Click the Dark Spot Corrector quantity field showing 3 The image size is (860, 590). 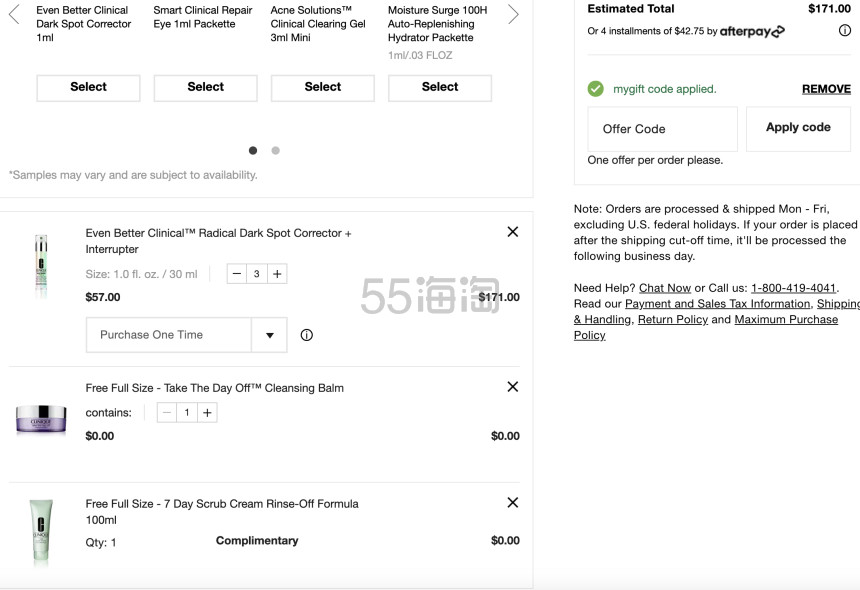[257, 274]
